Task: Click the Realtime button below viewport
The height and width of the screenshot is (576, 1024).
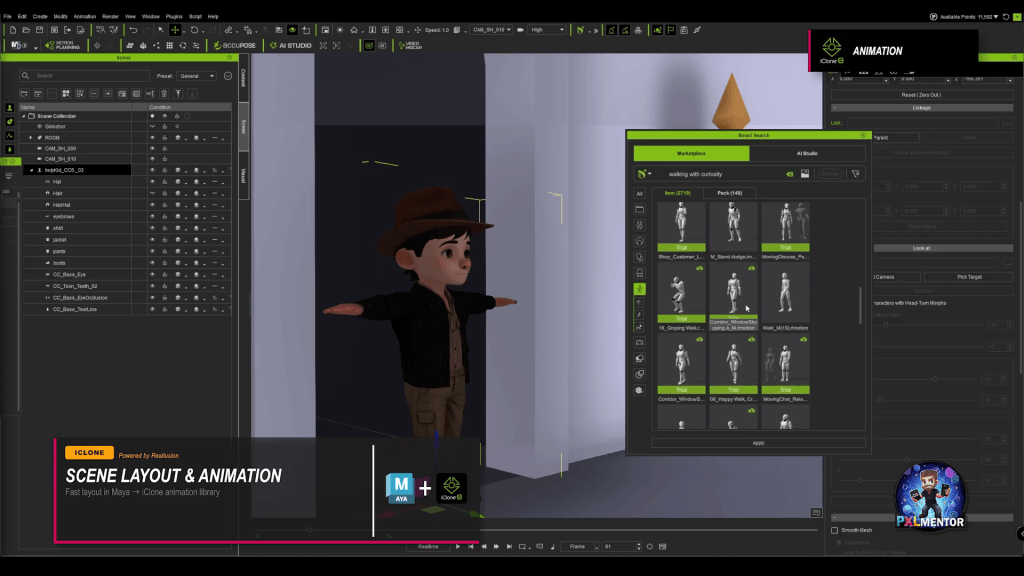Action: 428,547
